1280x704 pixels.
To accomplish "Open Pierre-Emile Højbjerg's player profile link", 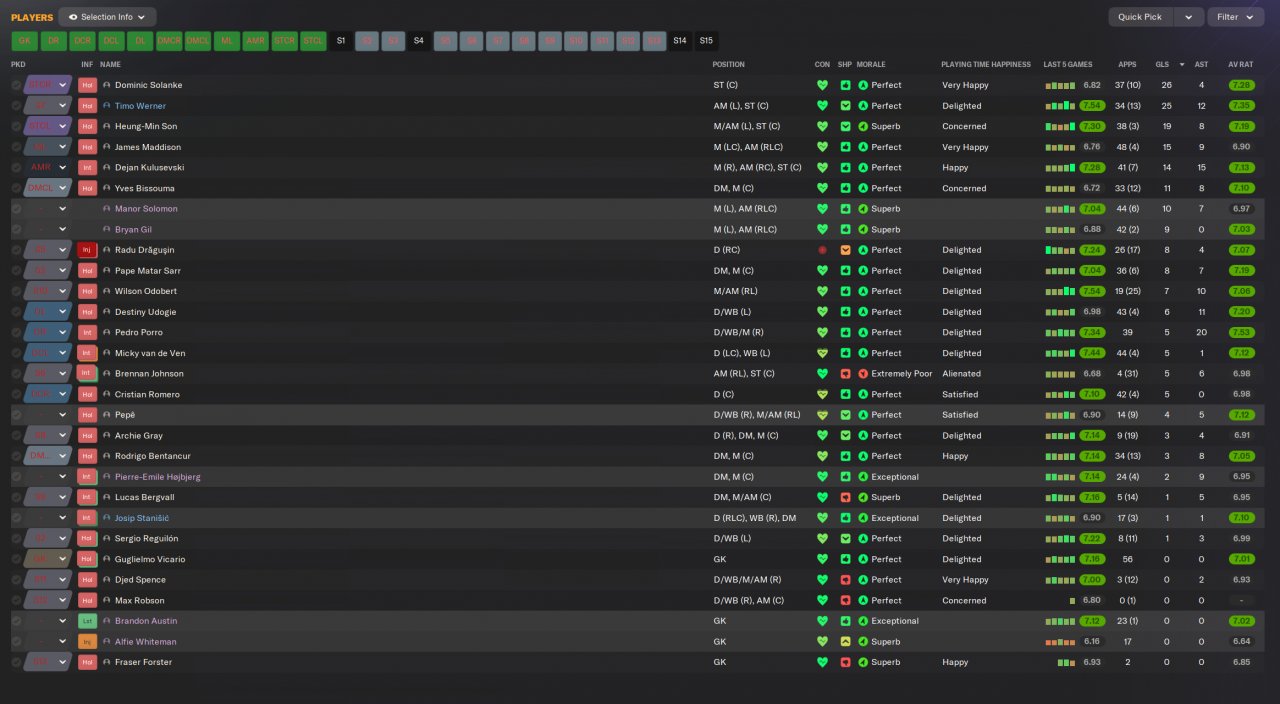I will (157, 477).
